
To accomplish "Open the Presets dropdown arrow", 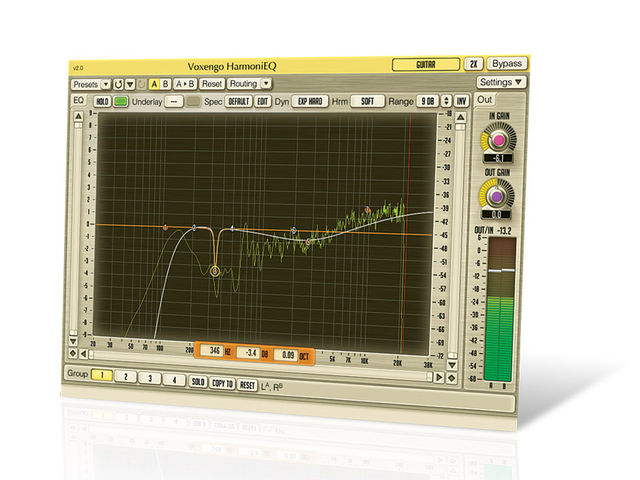I will pos(105,84).
